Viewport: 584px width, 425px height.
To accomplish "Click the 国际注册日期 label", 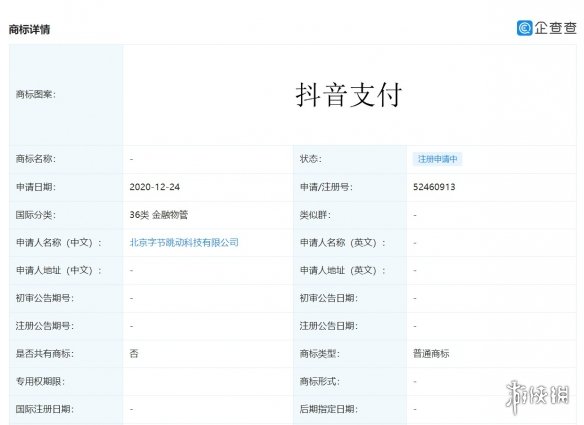I will (x=45, y=409).
